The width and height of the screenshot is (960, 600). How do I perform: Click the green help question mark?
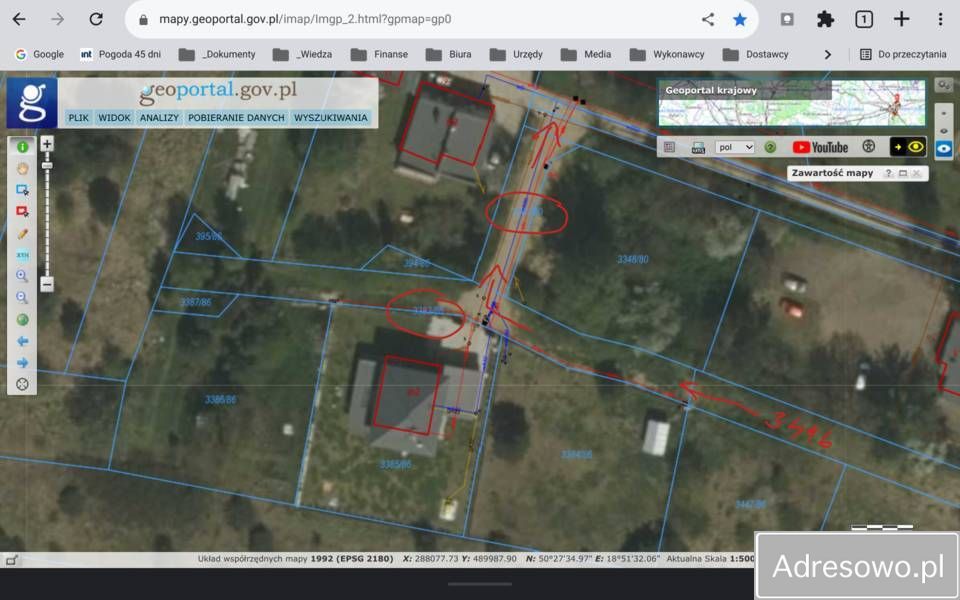coord(770,147)
